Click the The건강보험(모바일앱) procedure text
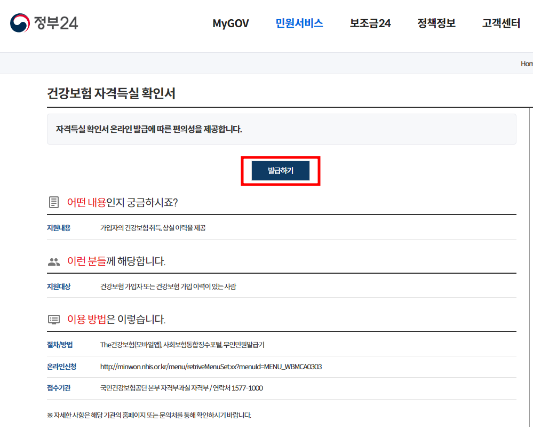Screen dimensions: 533x427 [x=182, y=345]
